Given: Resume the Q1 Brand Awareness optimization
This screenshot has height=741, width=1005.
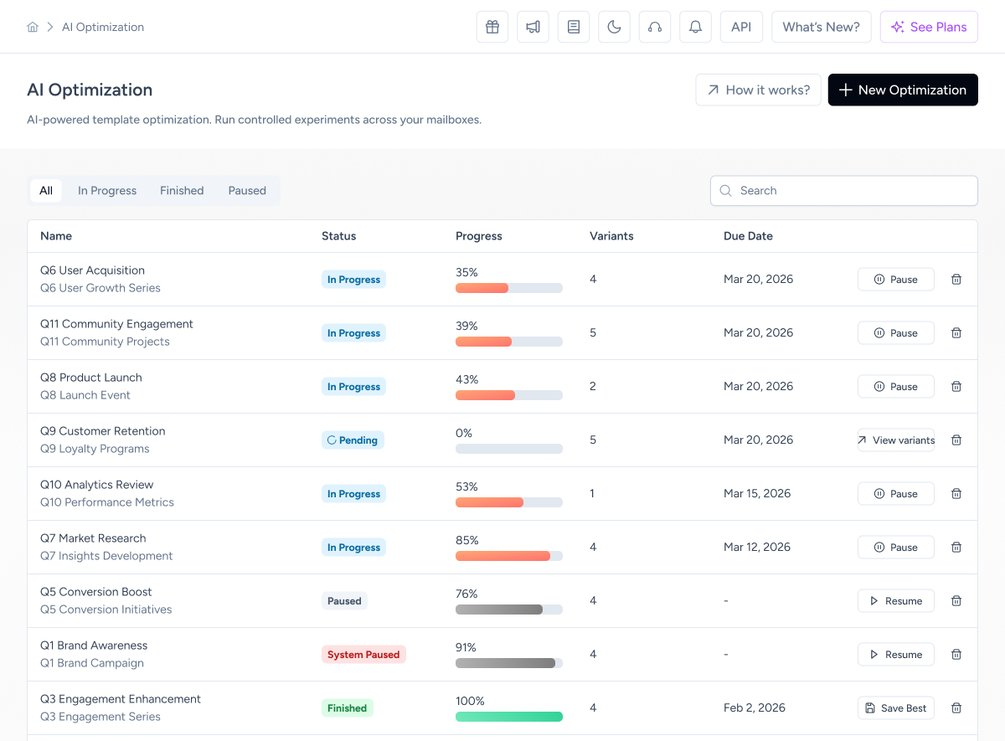Looking at the screenshot, I should pyautogui.click(x=895, y=654).
